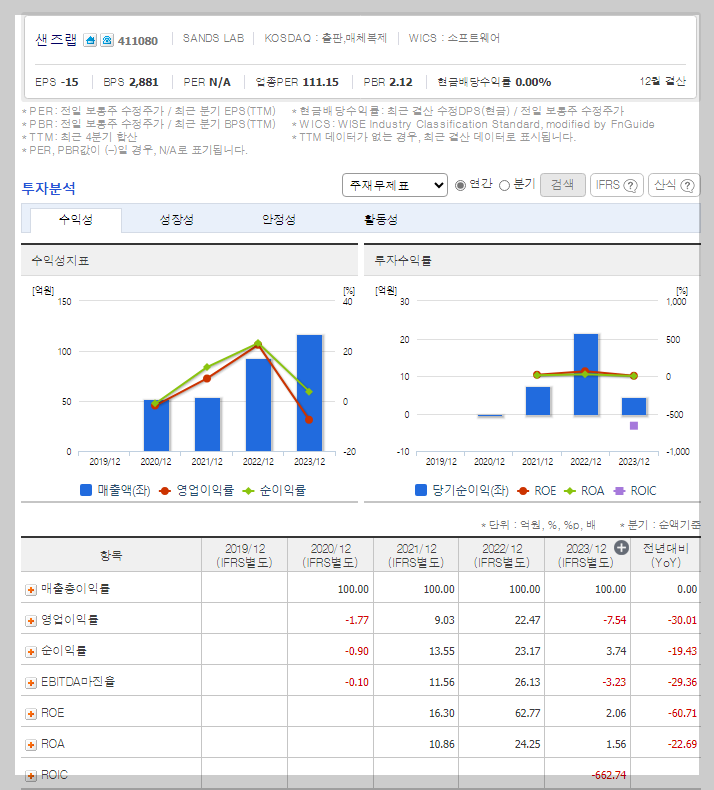The height and width of the screenshot is (790, 714).
Task: Toggle the ROE red legend marker in chart
Action: pyautogui.click(x=523, y=491)
